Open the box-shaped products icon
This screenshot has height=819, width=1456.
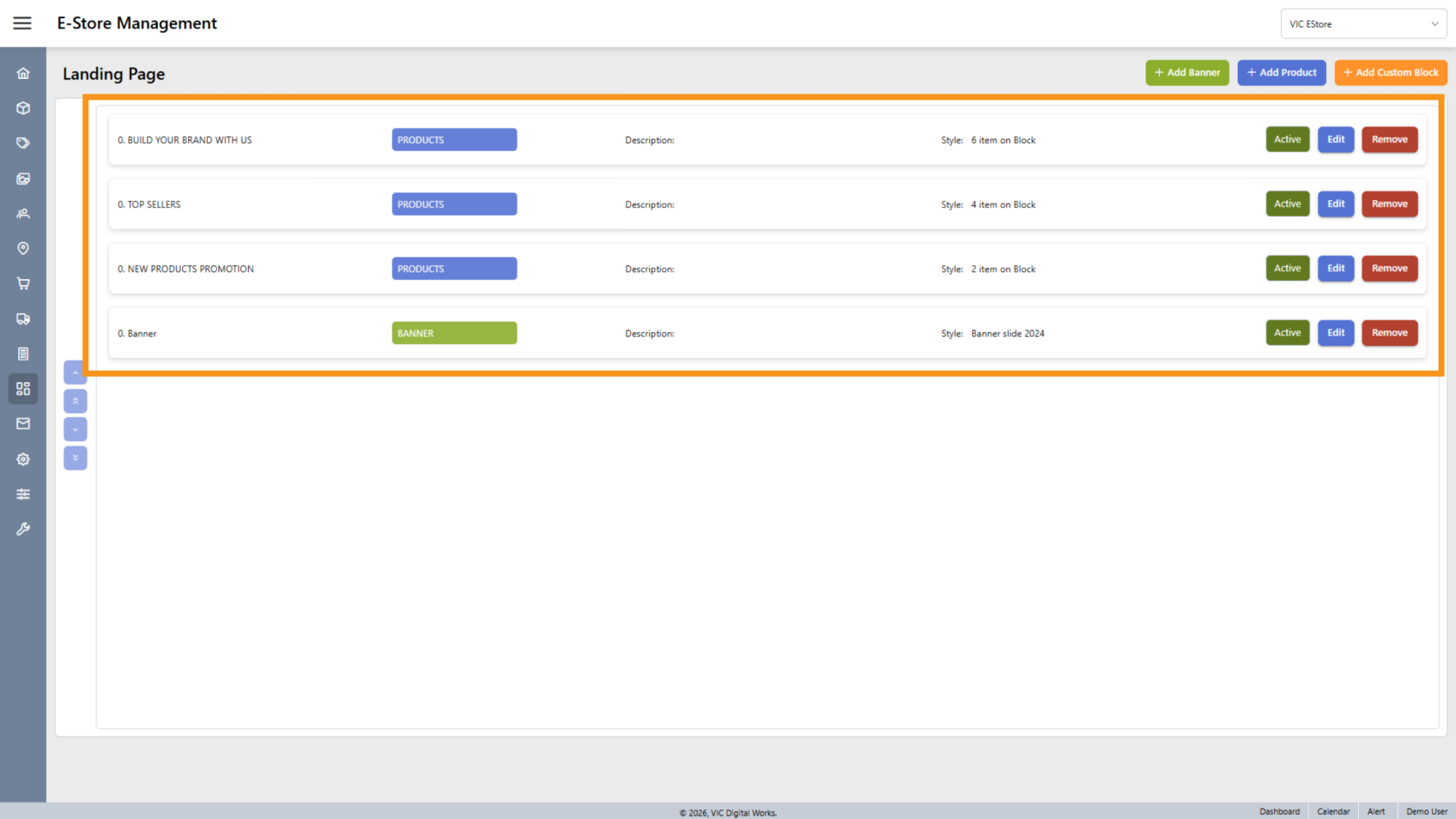(x=23, y=108)
